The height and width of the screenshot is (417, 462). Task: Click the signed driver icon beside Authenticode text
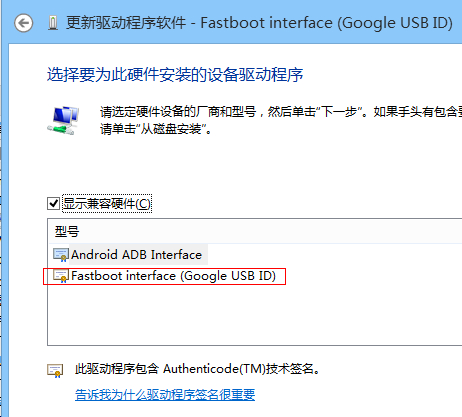click(55, 370)
